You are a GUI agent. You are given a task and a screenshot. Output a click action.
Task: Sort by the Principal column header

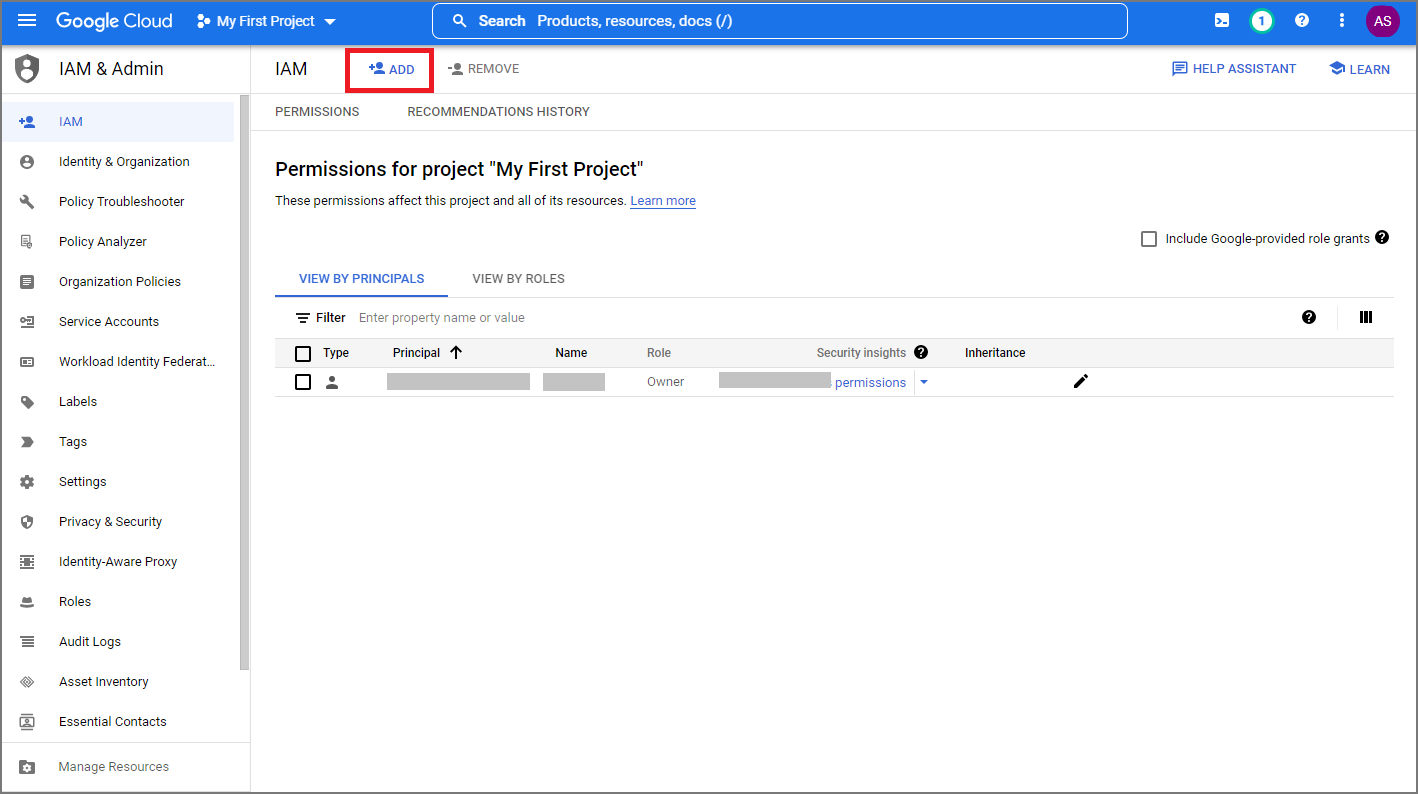[x=427, y=353]
